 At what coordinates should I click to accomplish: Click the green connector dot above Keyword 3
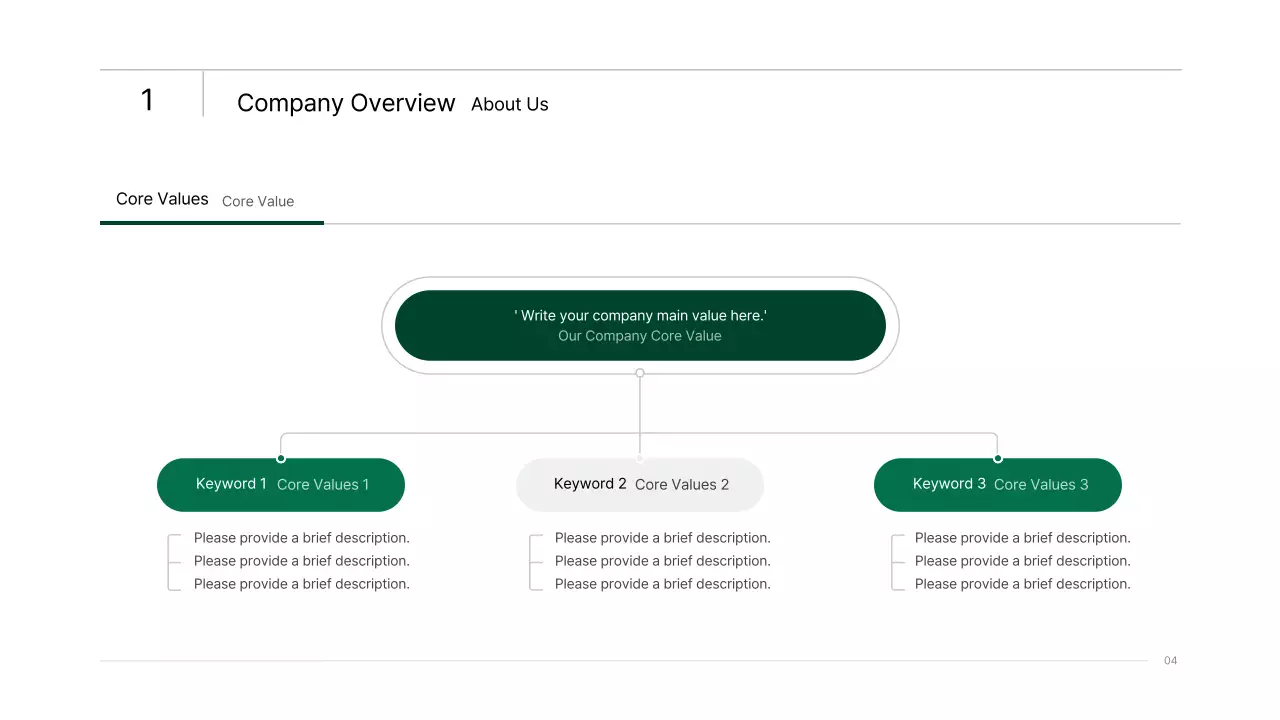pyautogui.click(x=998, y=459)
